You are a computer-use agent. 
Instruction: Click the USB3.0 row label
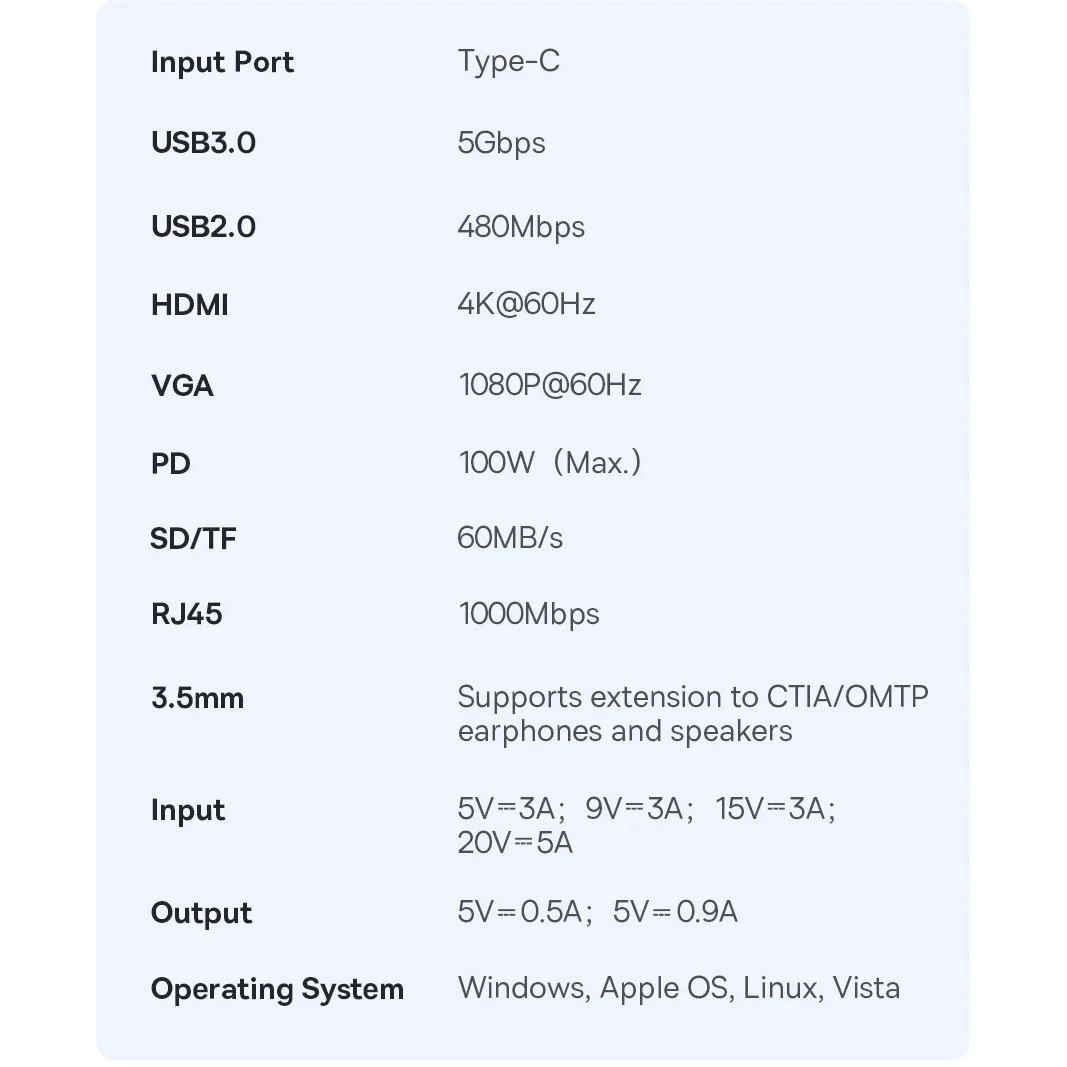203,143
